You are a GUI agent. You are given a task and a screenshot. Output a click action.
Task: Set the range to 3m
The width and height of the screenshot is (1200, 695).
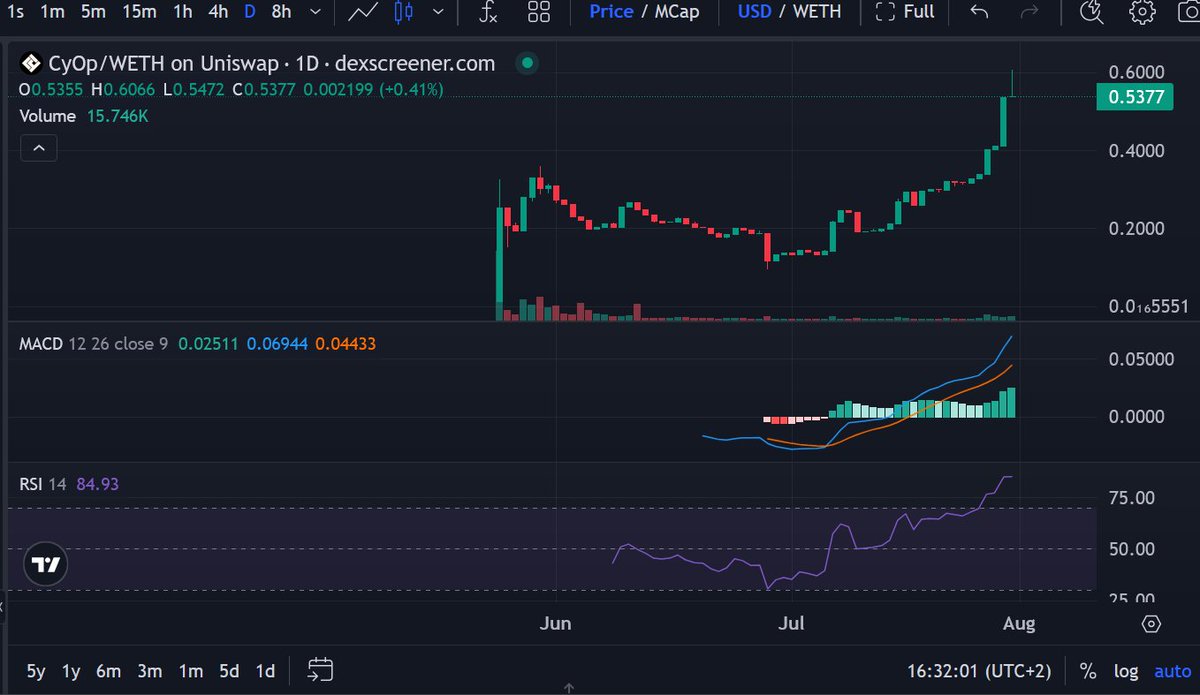150,671
